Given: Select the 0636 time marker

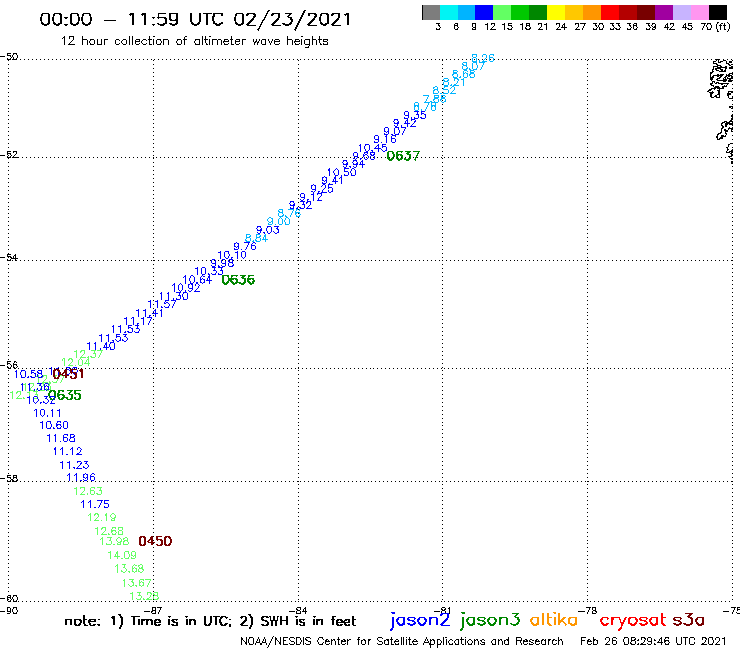Looking at the screenshot, I should (238, 280).
